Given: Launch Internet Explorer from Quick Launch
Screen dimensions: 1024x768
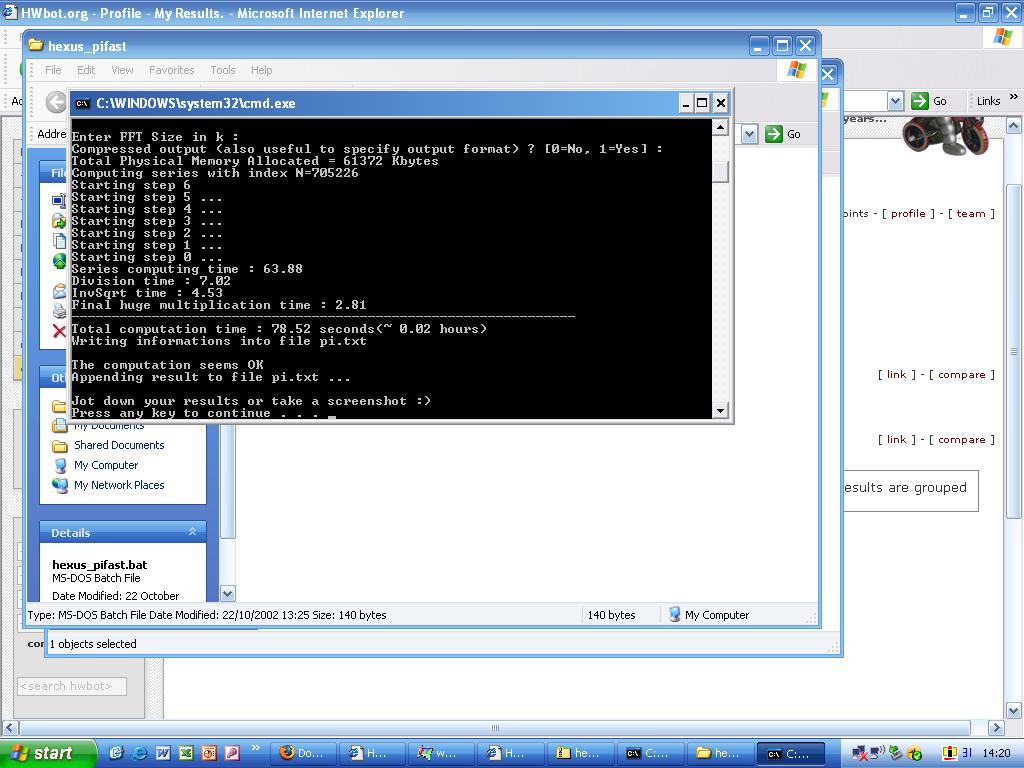Looking at the screenshot, I should tap(140, 753).
